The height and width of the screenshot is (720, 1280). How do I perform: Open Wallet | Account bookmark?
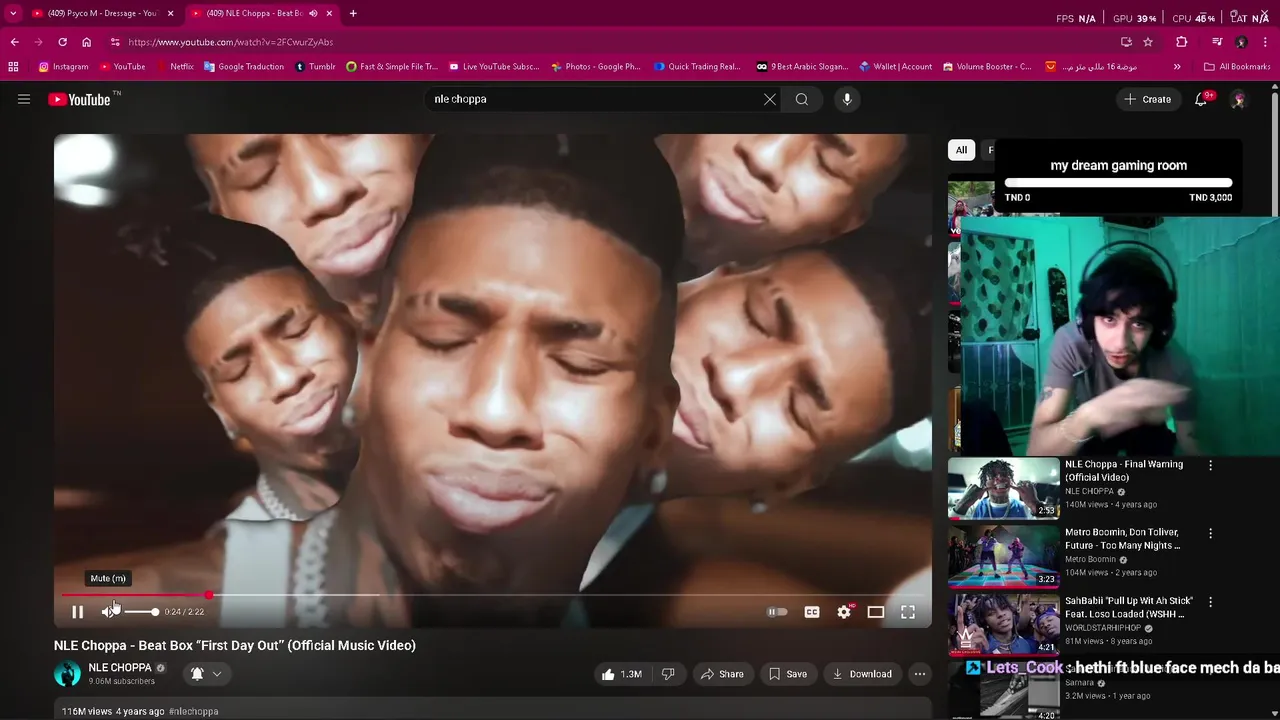(896, 67)
